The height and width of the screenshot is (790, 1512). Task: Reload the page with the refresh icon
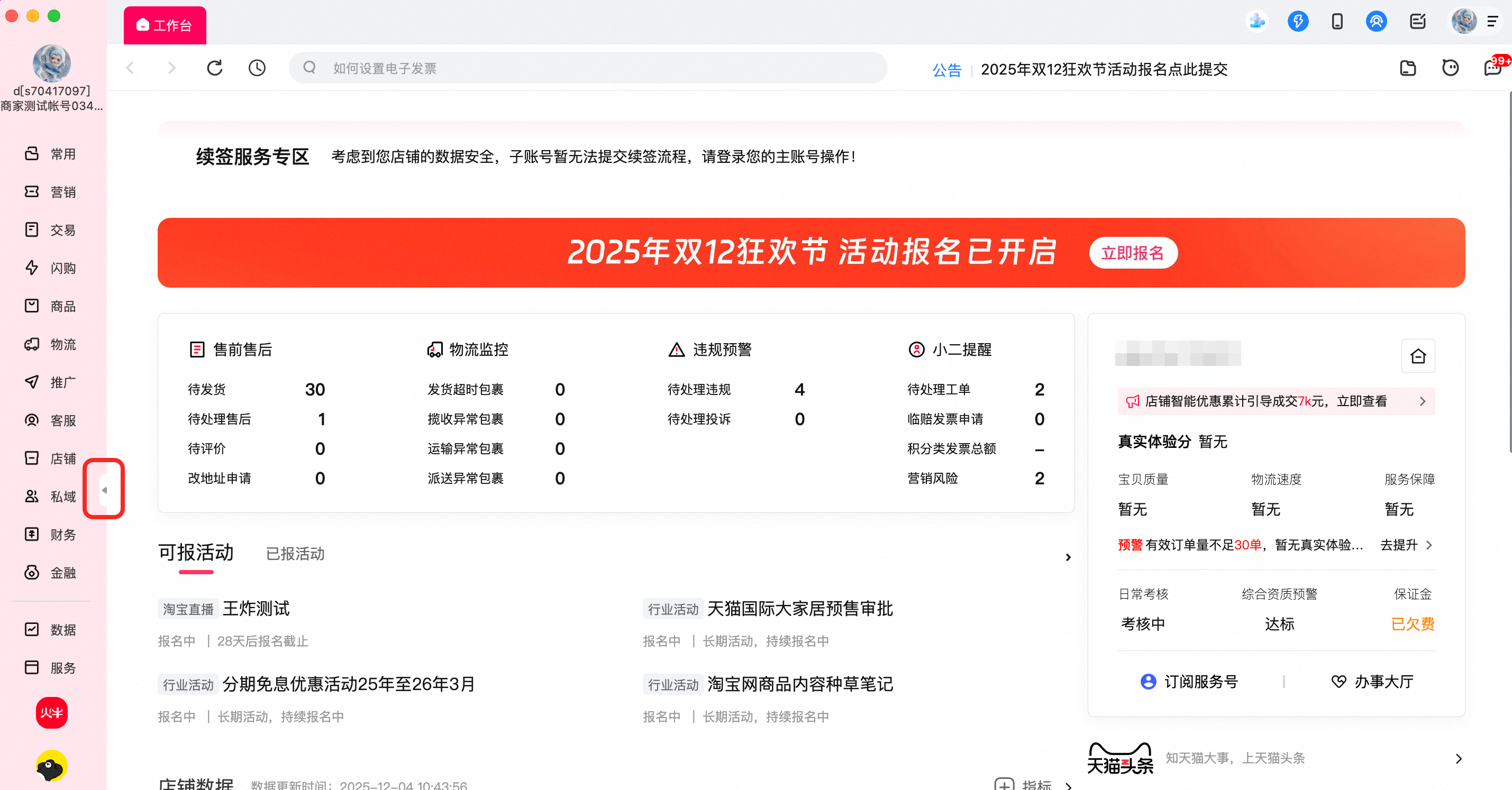215,68
